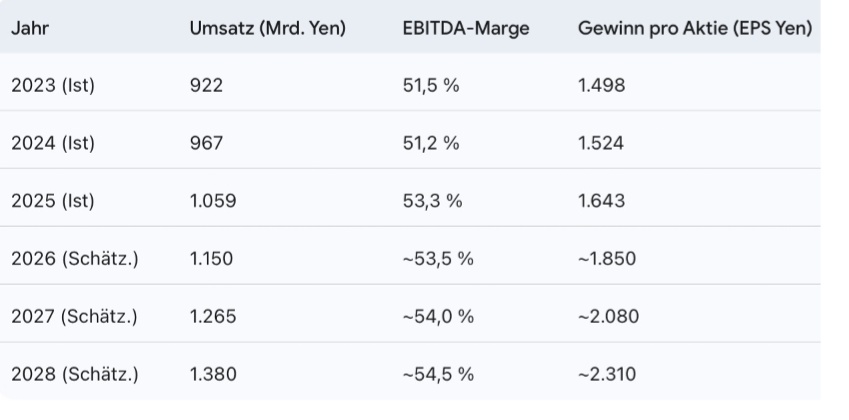Click the revenue value 1.380
This screenshot has width=849, height=420.
pos(212,375)
